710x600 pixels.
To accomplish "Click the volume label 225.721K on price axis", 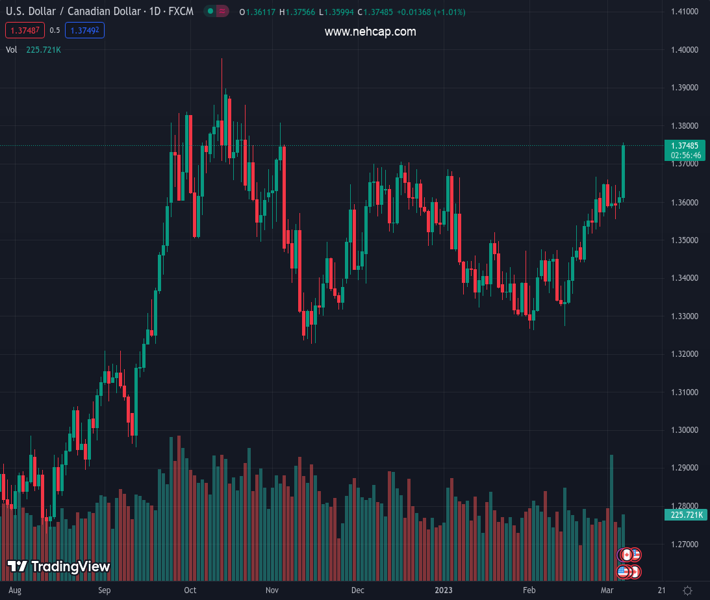I will 685,514.
